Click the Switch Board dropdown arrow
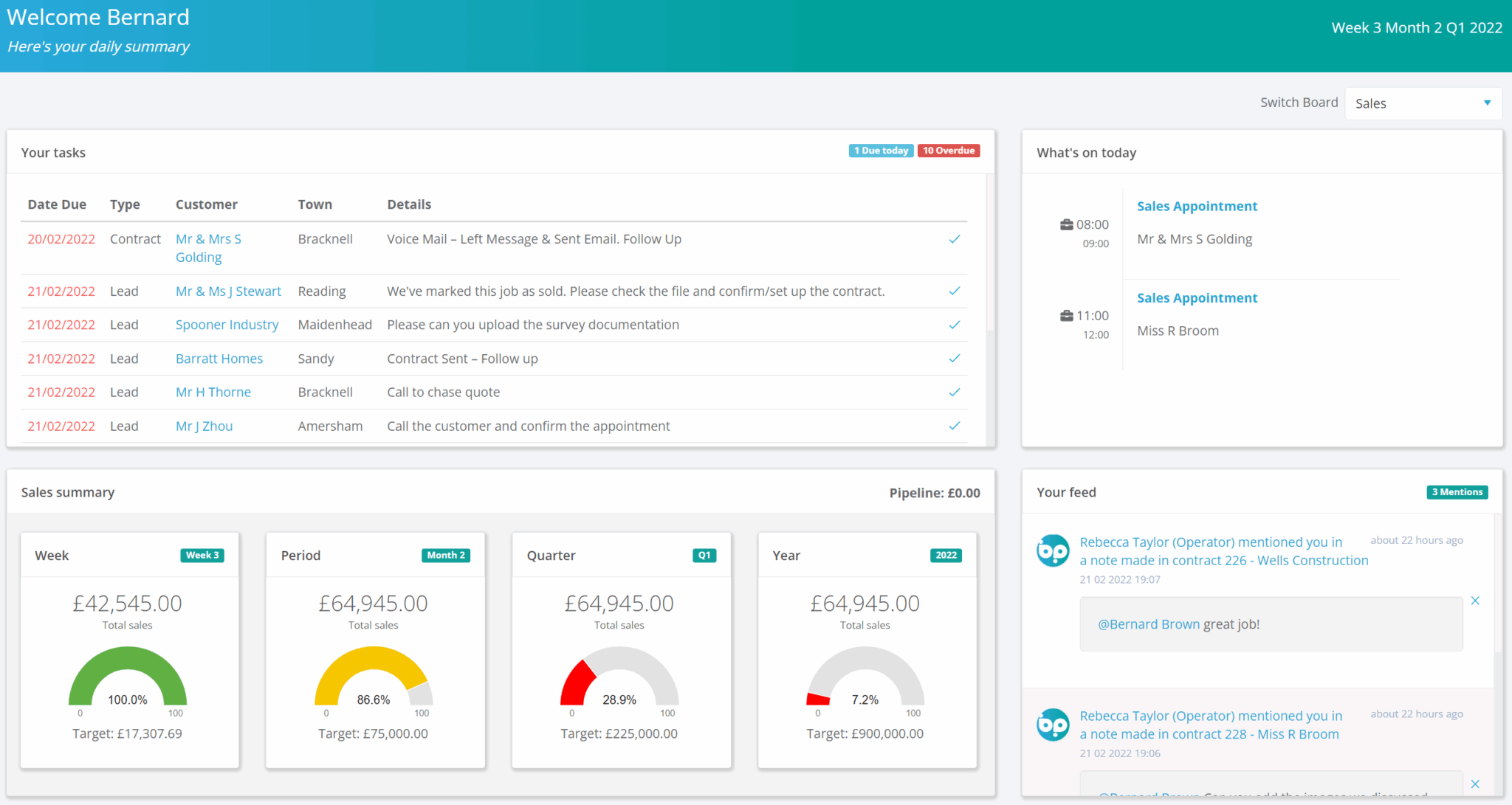Viewport: 1512px width, 805px height. click(1487, 103)
